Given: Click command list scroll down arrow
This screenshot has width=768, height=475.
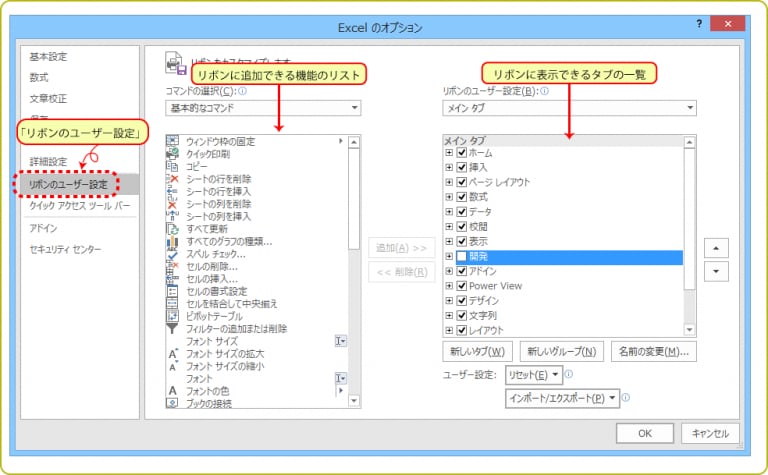Looking at the screenshot, I should tap(354, 401).
